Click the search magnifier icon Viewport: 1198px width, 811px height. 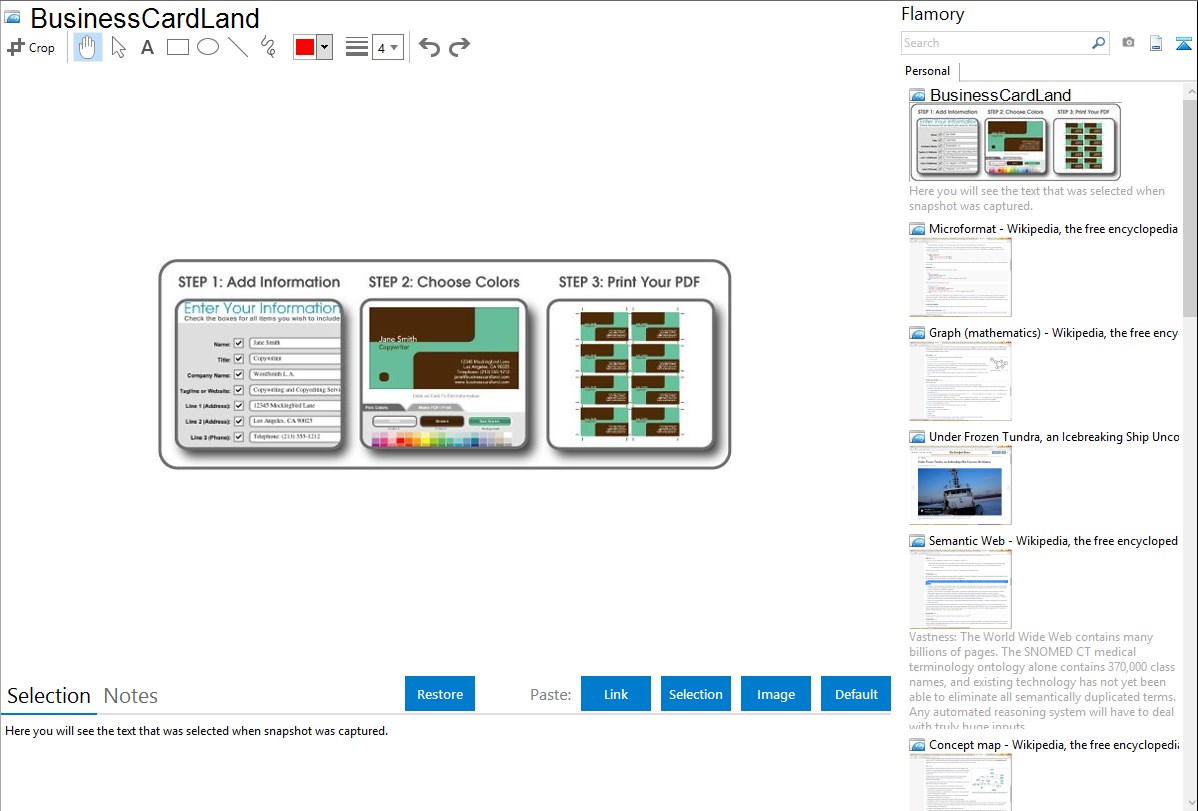click(x=1098, y=43)
